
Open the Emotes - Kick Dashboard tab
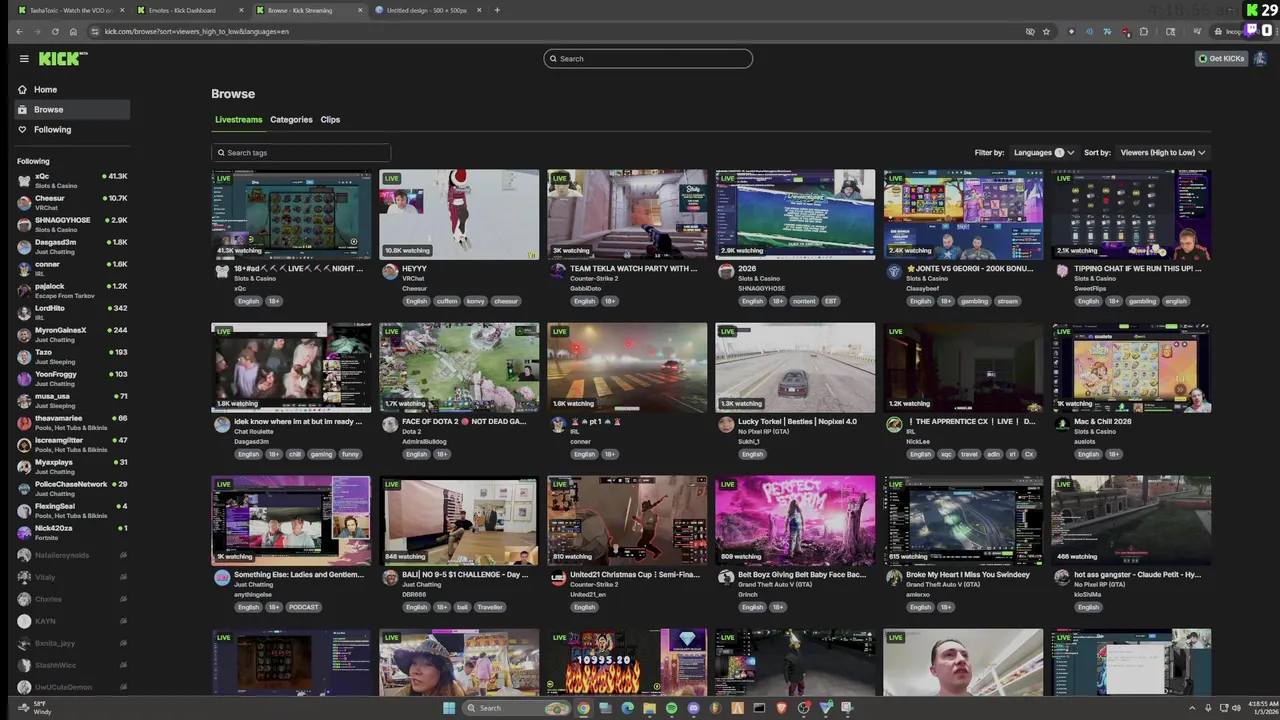click(190, 10)
